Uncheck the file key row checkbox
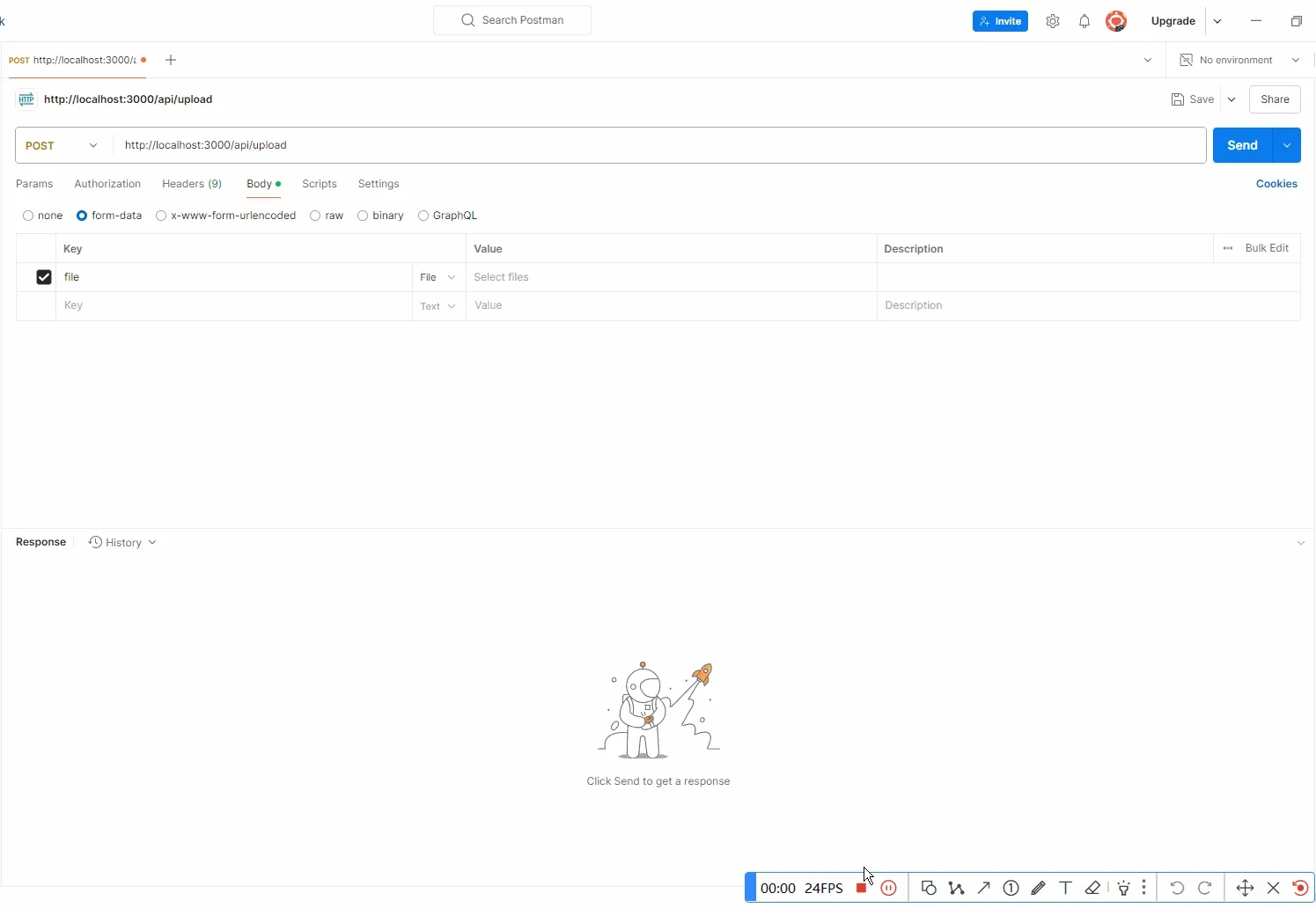The image size is (1316, 908). click(44, 277)
